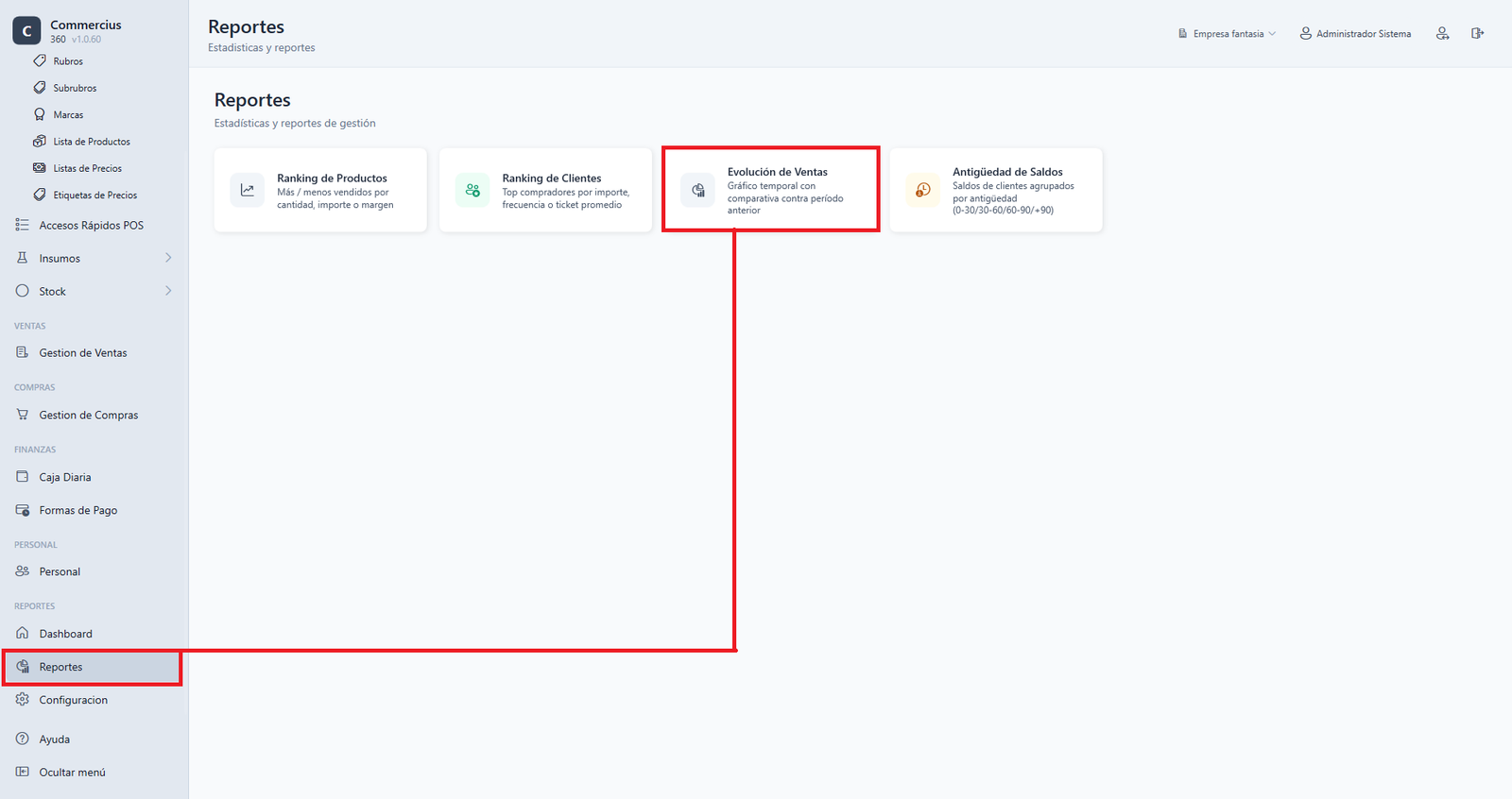
Task: Open the Evolución de Ventas report icon
Action: (x=697, y=190)
